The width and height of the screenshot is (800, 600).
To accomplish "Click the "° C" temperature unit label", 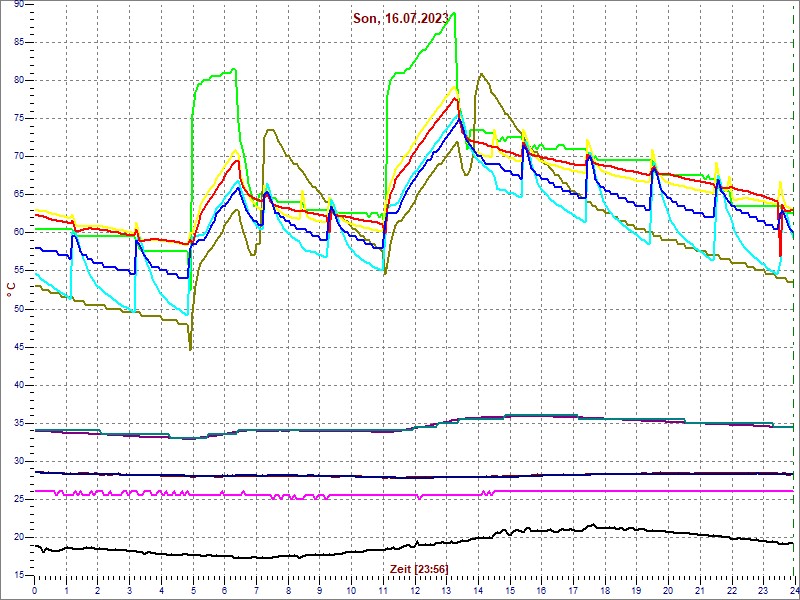I will [x=11, y=290].
